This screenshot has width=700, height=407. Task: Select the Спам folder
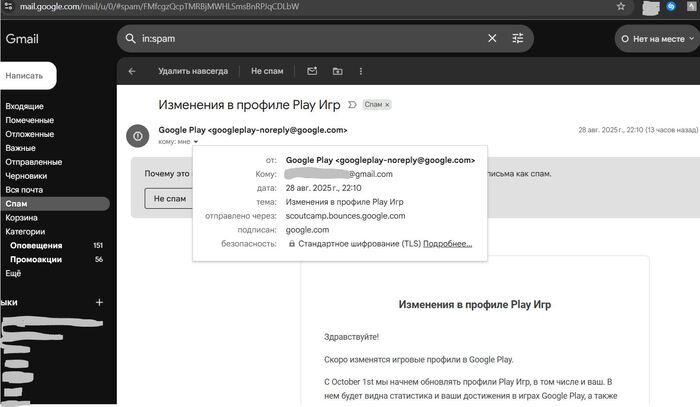54,204
